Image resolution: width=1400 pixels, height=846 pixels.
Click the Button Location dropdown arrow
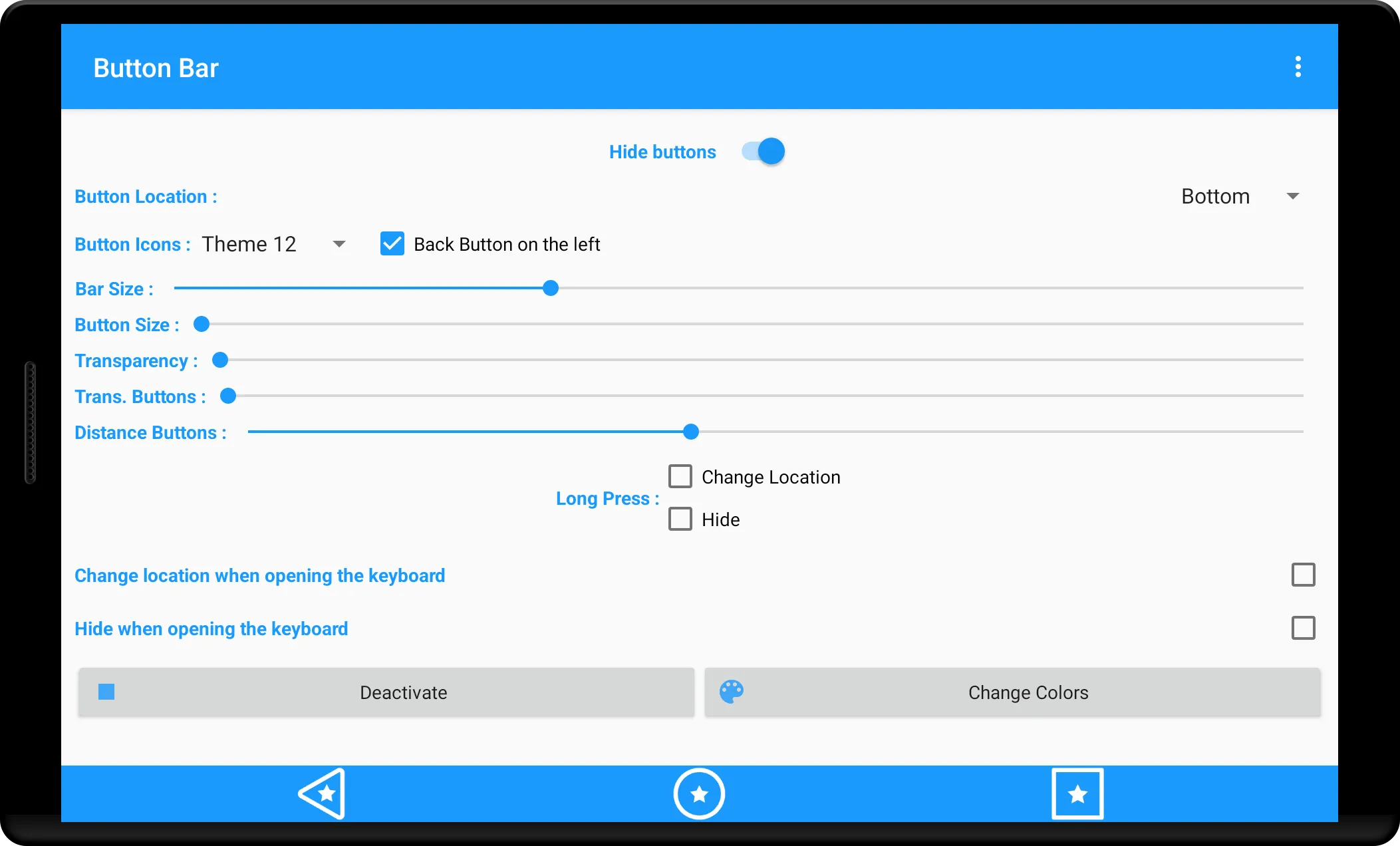click(x=1295, y=195)
